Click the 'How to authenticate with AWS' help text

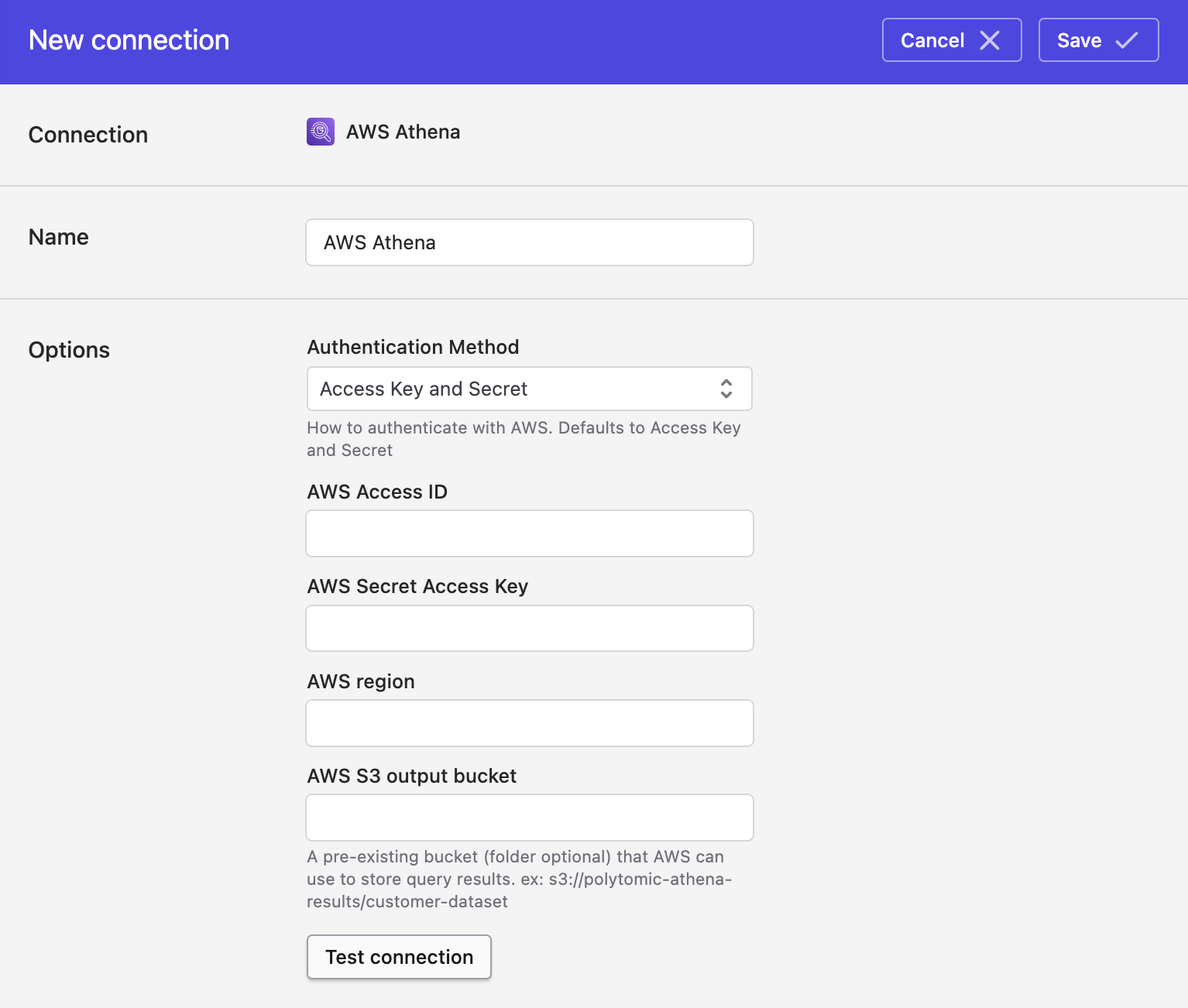(524, 439)
